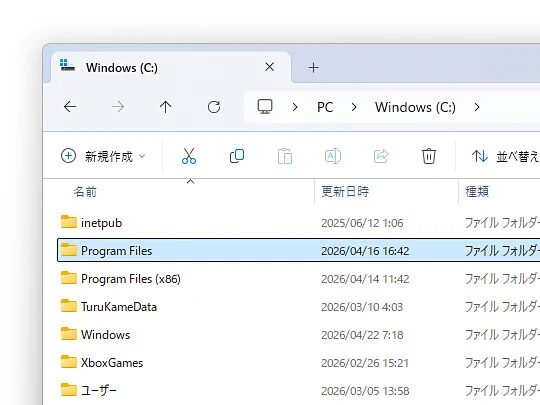This screenshot has width=540, height=405.
Task: Copy the selected item
Action: click(x=237, y=156)
